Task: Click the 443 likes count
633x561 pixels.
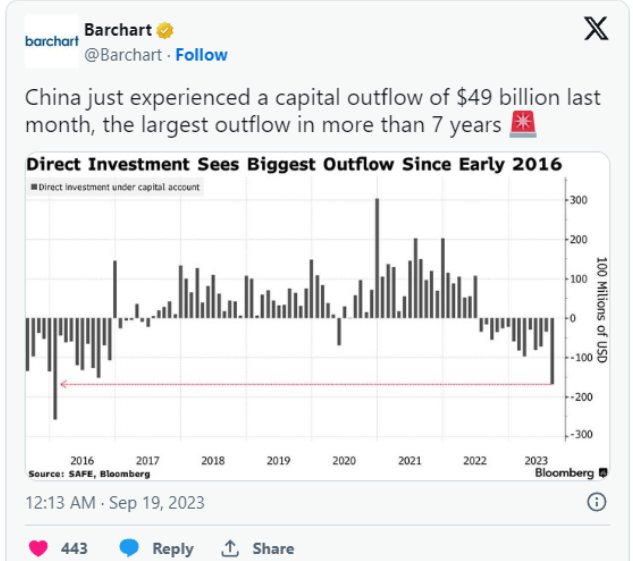Action: 74,548
